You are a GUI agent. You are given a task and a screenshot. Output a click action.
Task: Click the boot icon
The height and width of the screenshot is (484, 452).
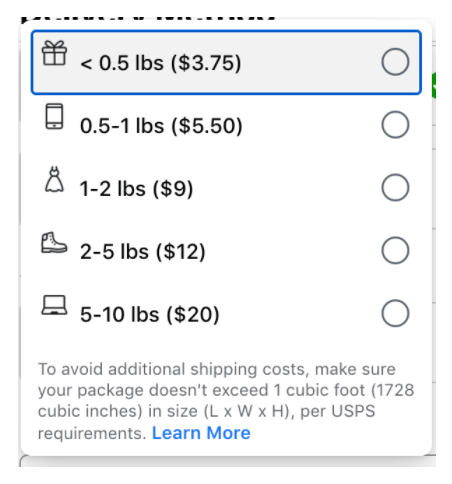[x=54, y=243]
